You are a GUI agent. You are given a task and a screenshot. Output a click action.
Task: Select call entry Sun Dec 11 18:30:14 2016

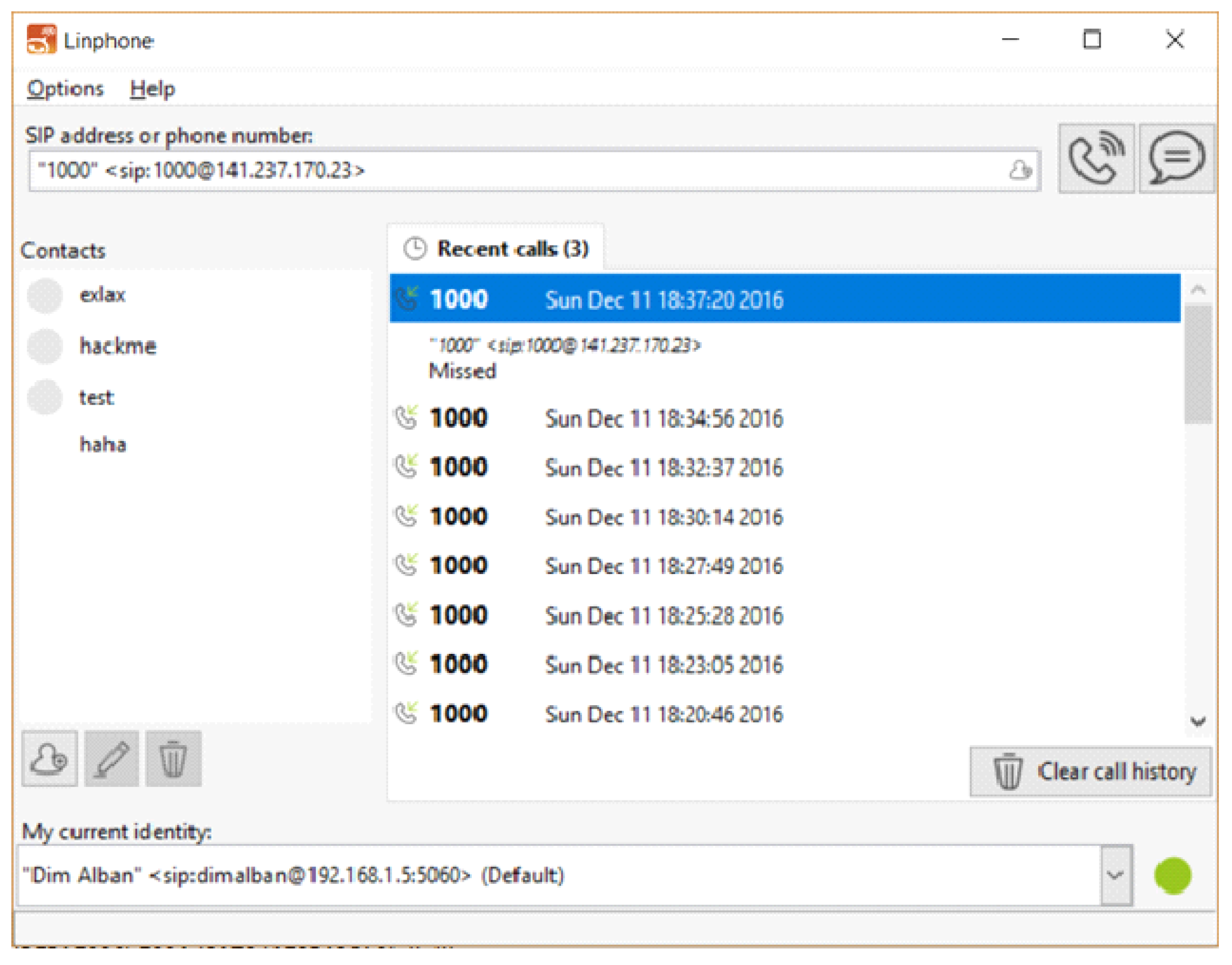tap(785, 516)
